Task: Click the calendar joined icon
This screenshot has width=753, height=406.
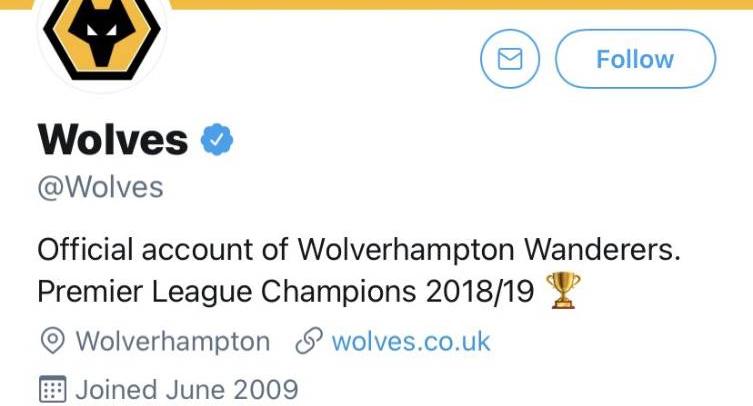Action: (52, 389)
